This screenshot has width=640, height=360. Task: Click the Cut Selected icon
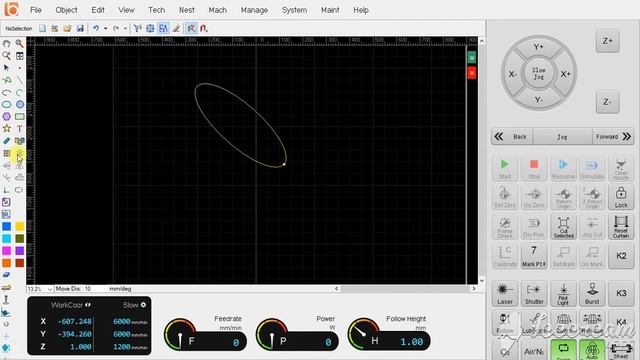click(x=563, y=227)
